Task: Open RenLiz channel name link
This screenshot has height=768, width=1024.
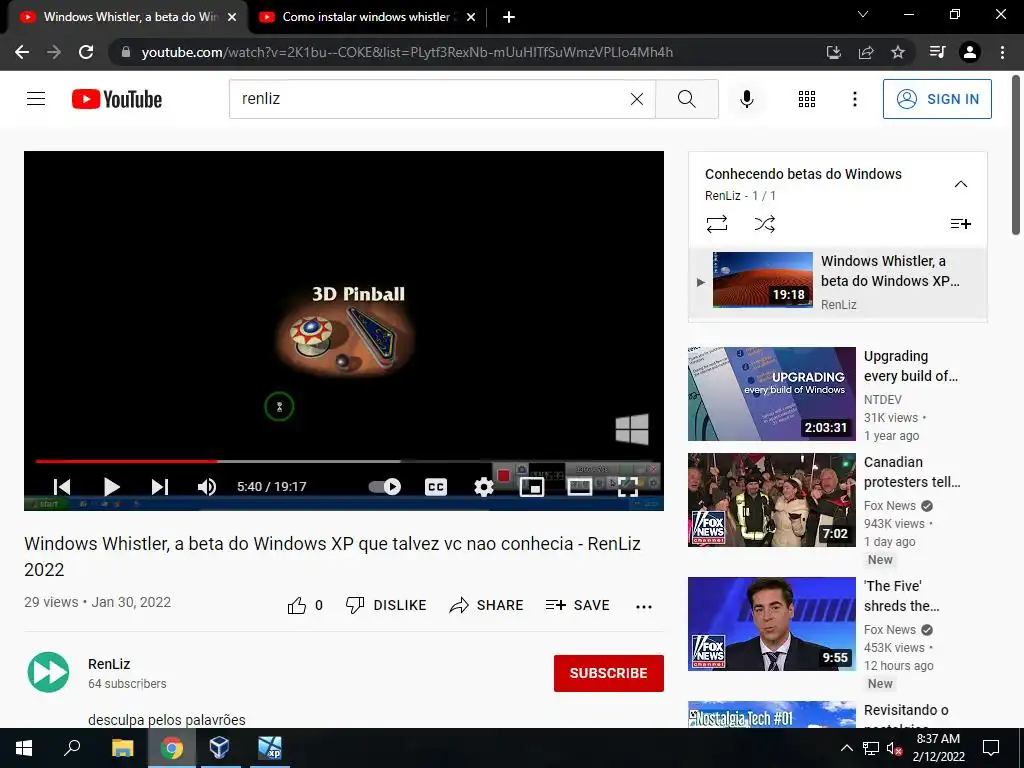Action: pos(109,664)
